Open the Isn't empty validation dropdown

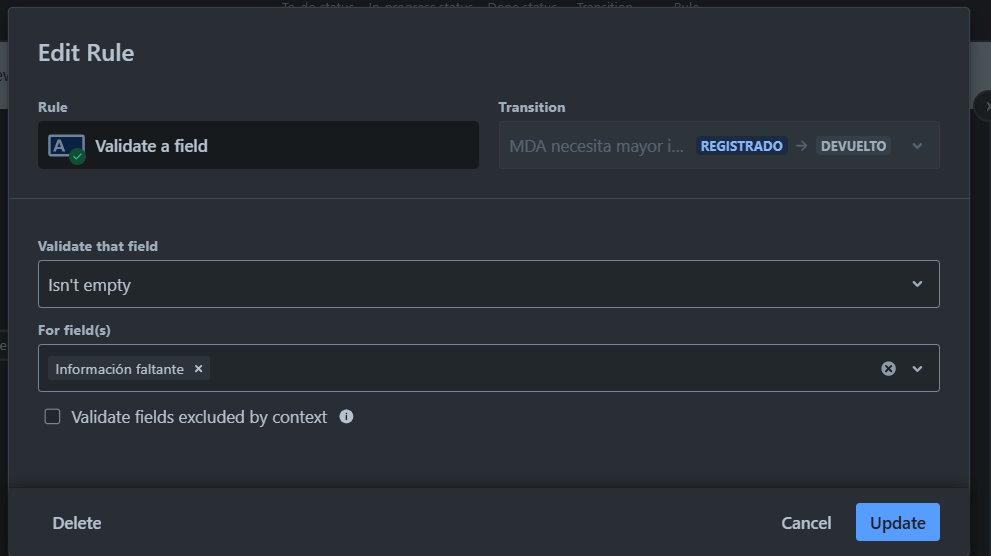(489, 284)
